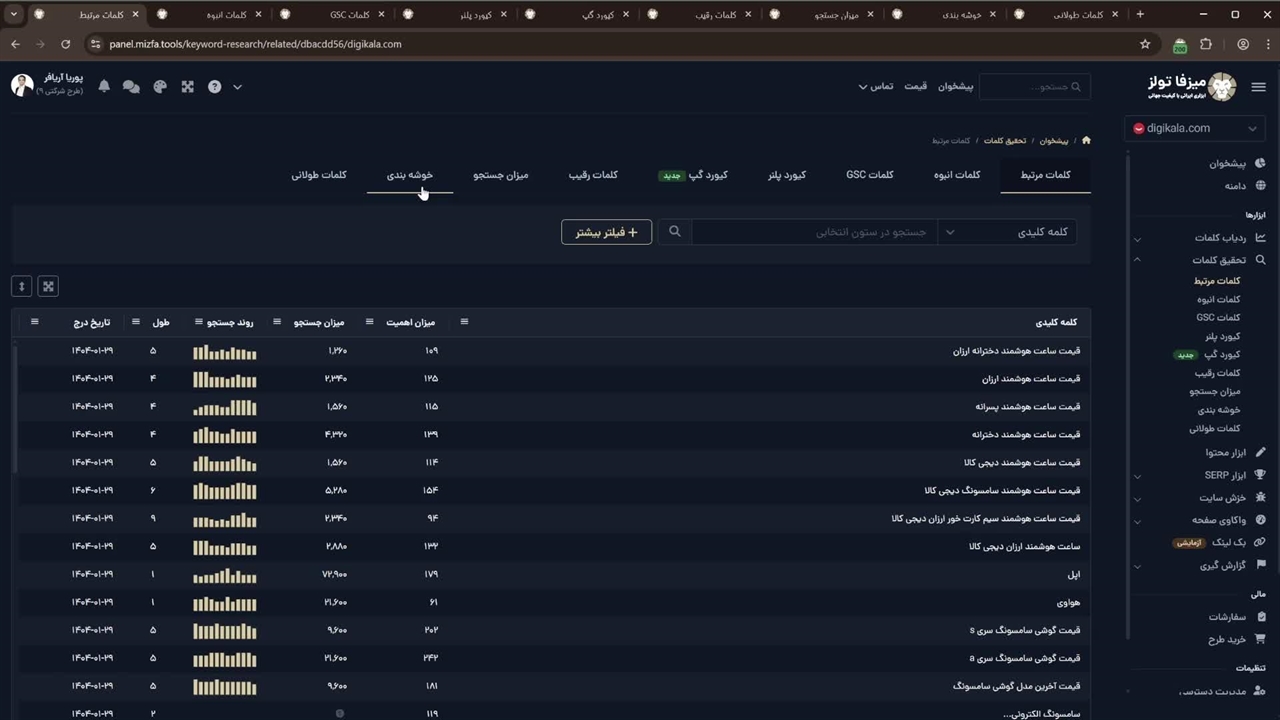Click the help question mark icon
This screenshot has width=1280, height=720.
[214, 87]
